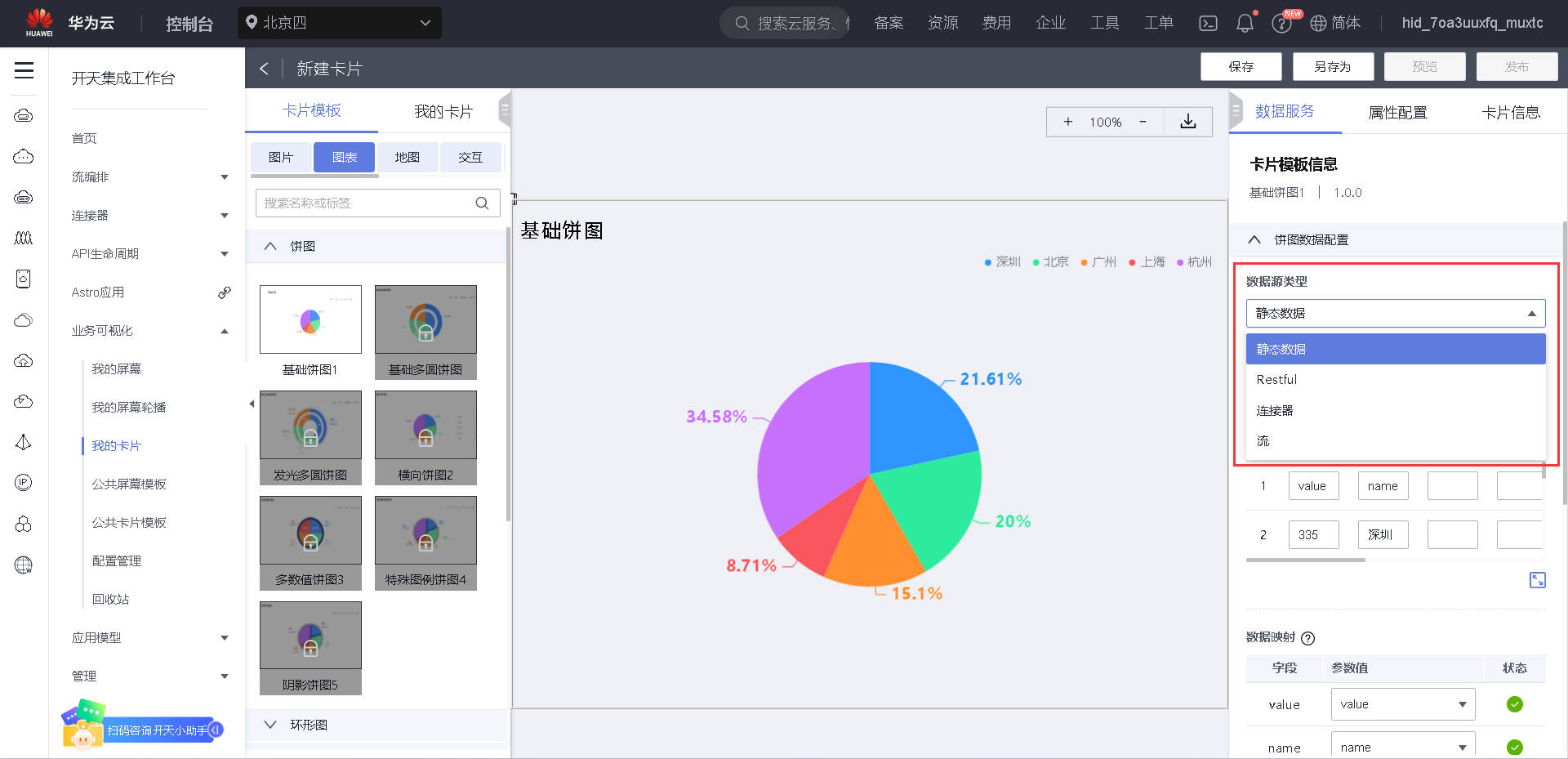
Task: Switch to the 我的卡片 tab
Action: pyautogui.click(x=443, y=111)
